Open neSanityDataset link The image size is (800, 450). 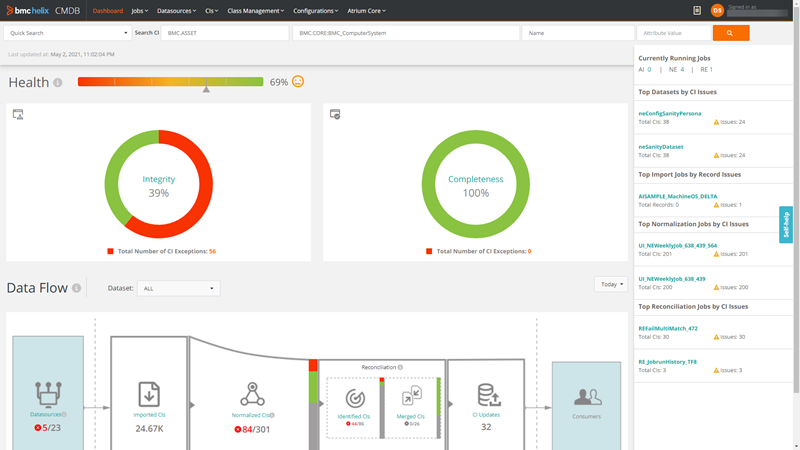click(x=661, y=146)
